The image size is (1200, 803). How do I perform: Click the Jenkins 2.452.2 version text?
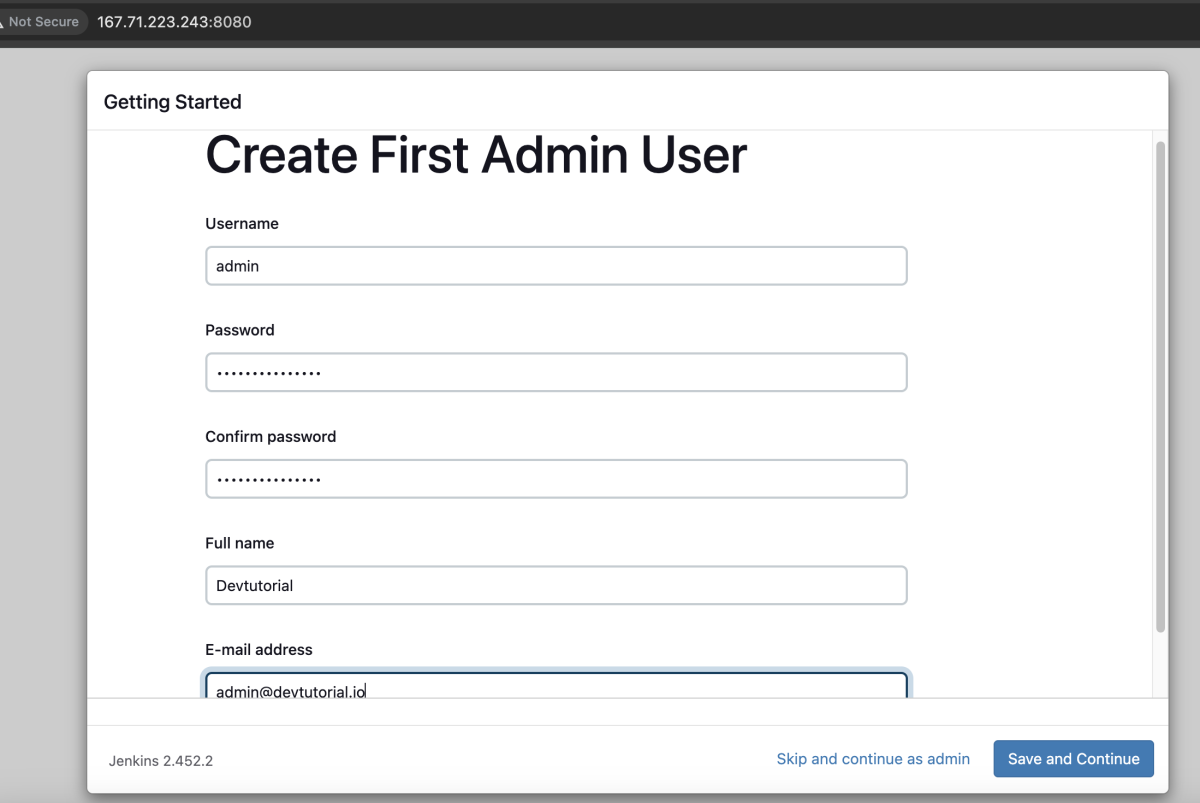pos(161,761)
